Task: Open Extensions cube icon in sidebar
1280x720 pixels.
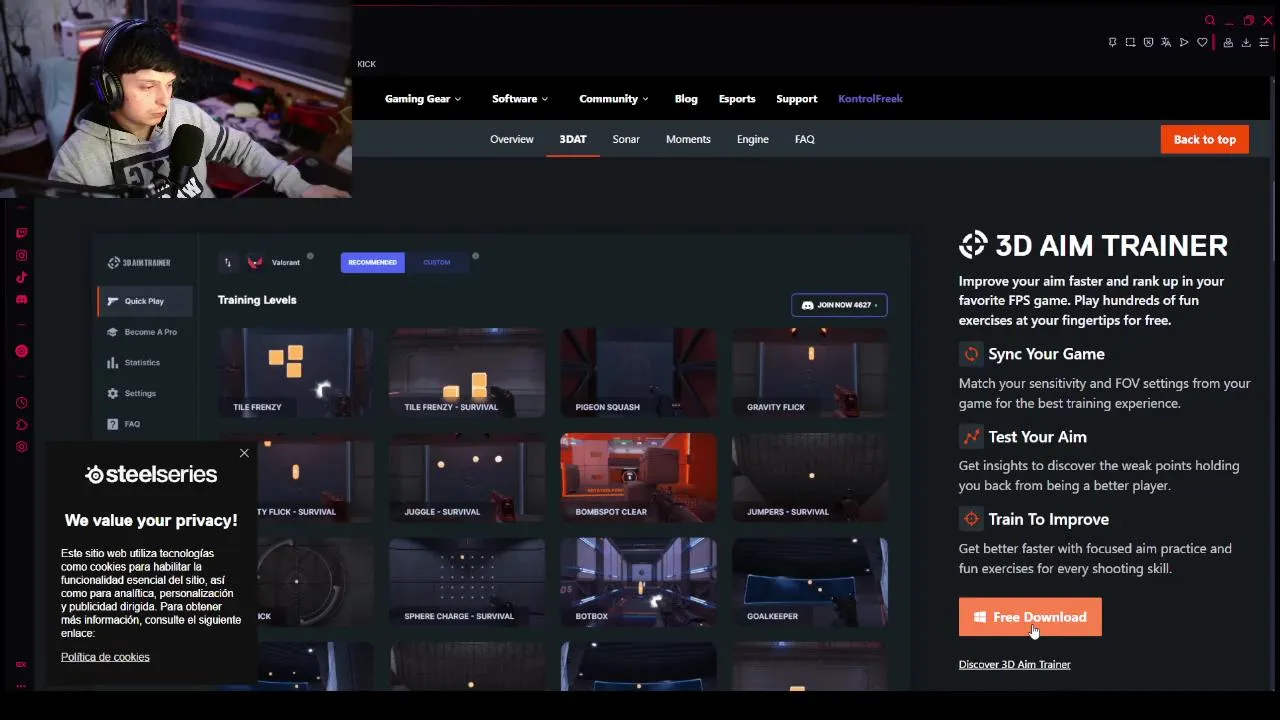Action: [x=21, y=425]
